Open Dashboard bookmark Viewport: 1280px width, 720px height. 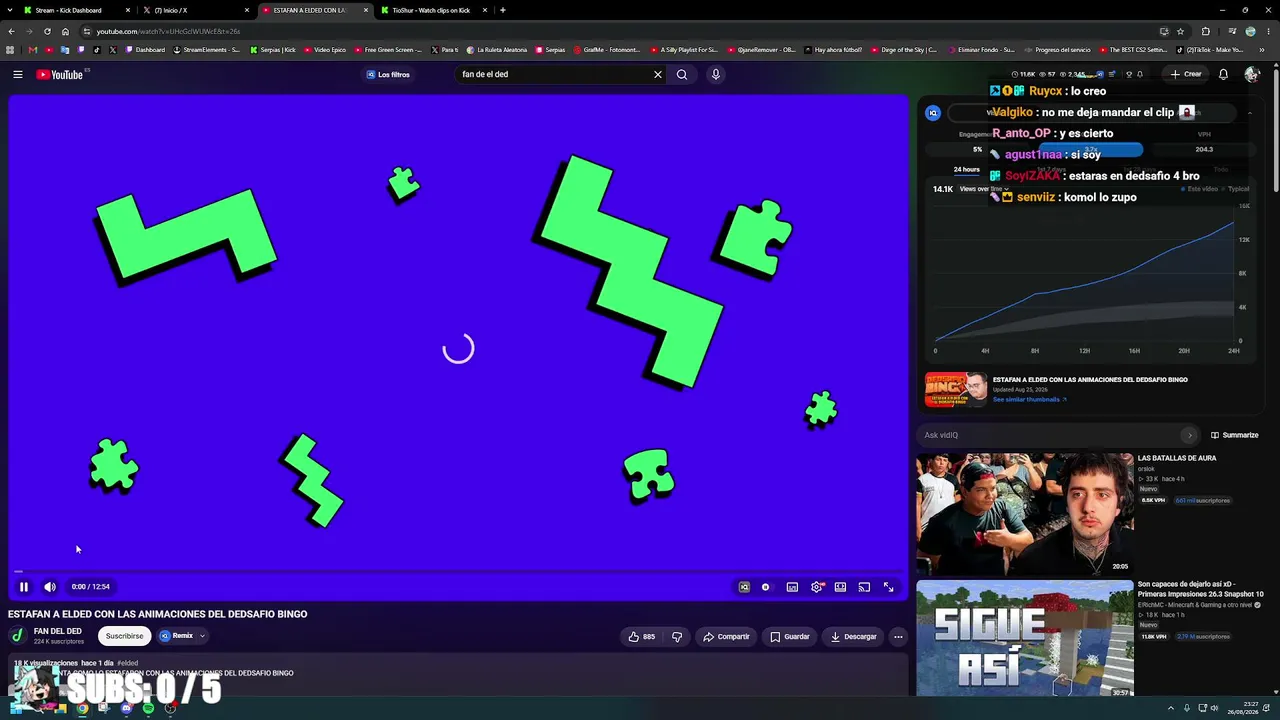(146, 50)
